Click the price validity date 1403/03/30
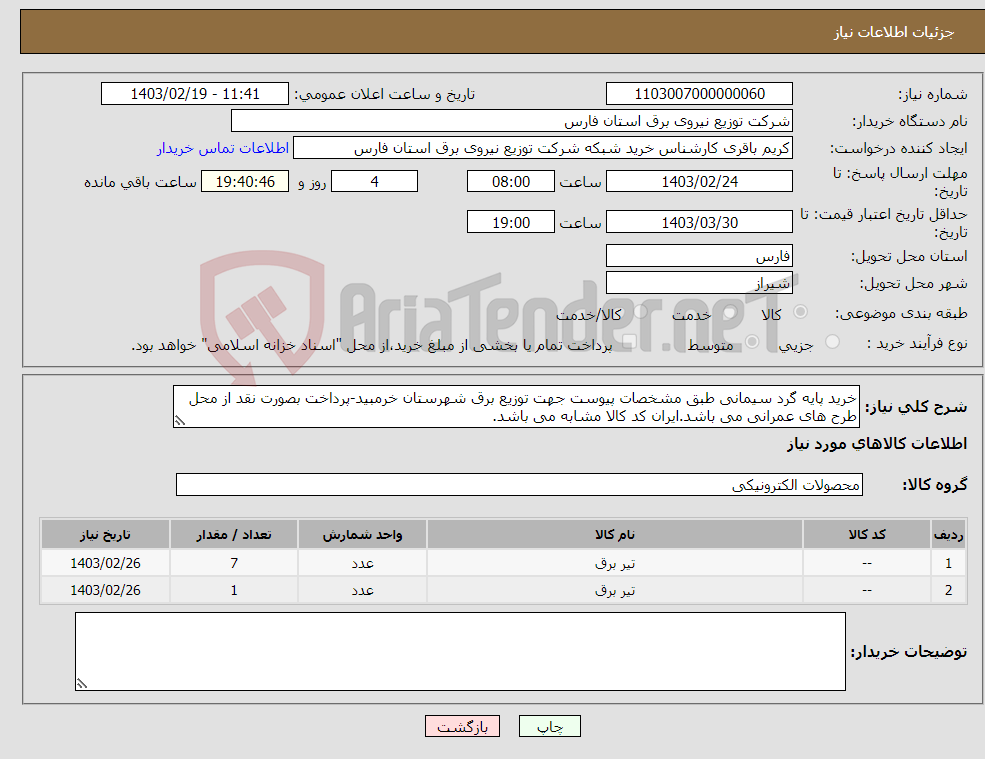 click(x=699, y=222)
